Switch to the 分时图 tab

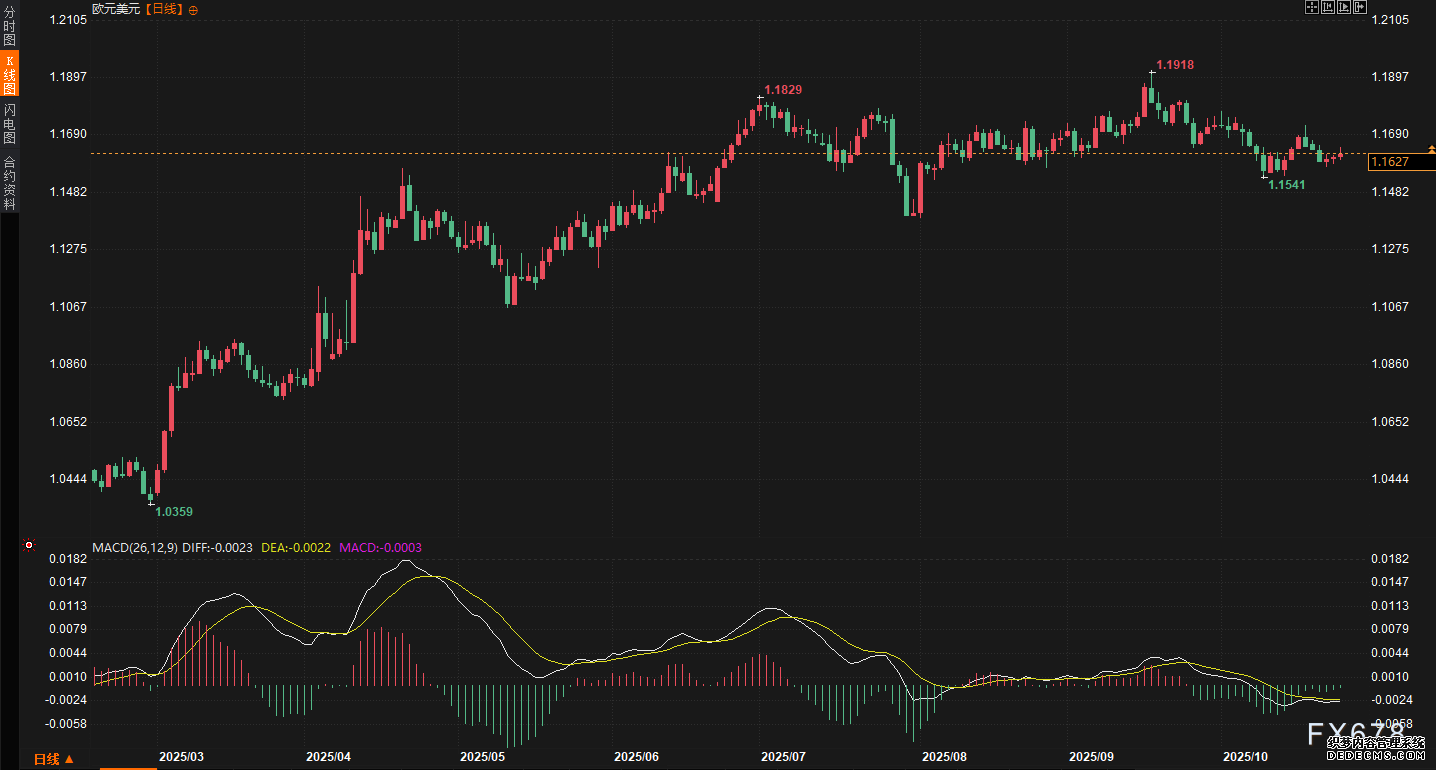pyautogui.click(x=9, y=27)
